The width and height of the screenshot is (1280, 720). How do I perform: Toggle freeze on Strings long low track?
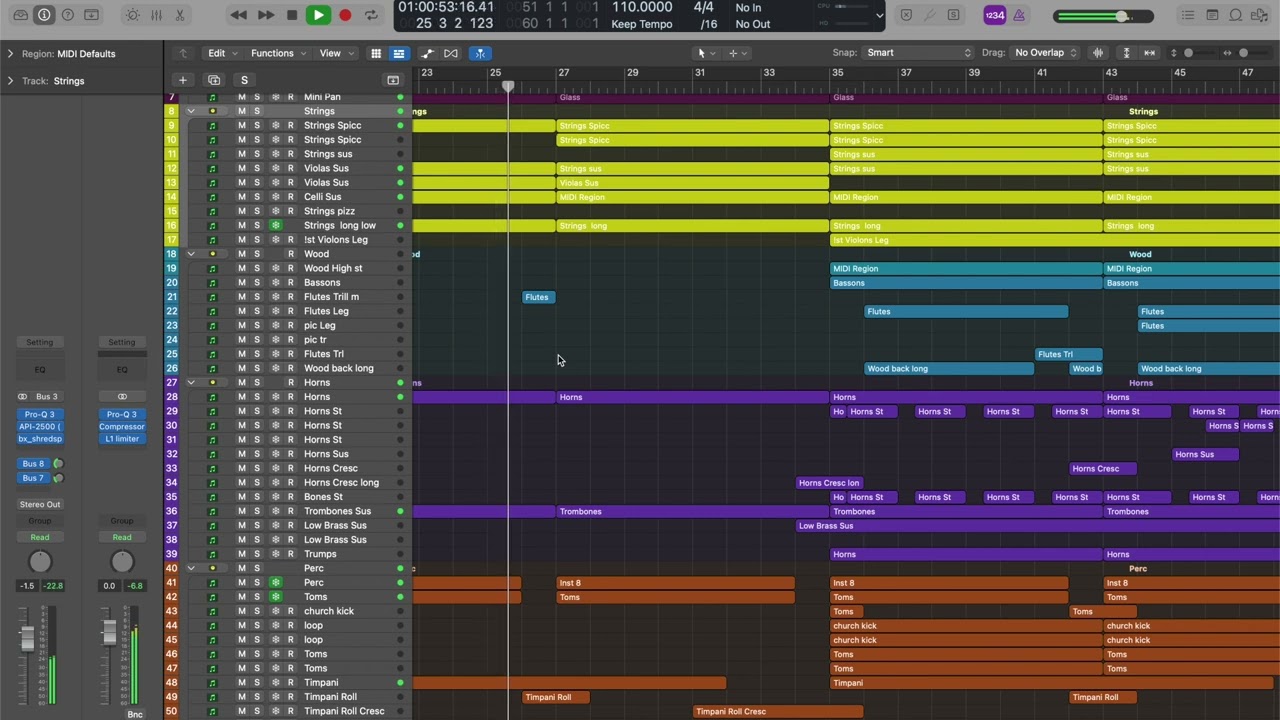(x=275, y=226)
